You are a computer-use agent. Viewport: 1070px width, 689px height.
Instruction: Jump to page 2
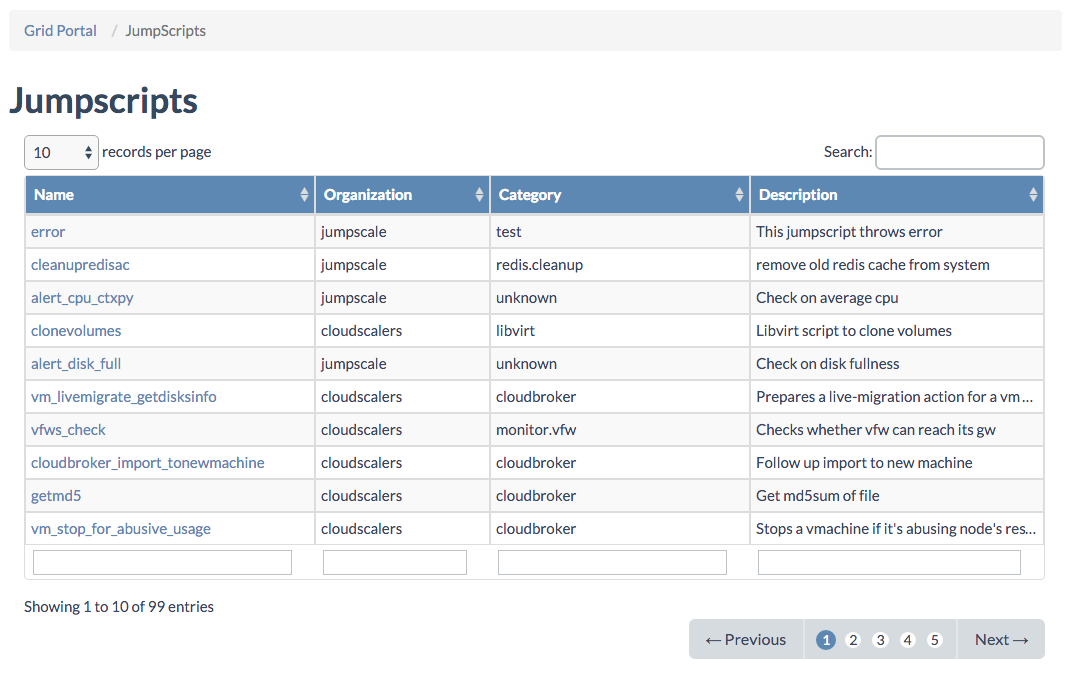(853, 640)
